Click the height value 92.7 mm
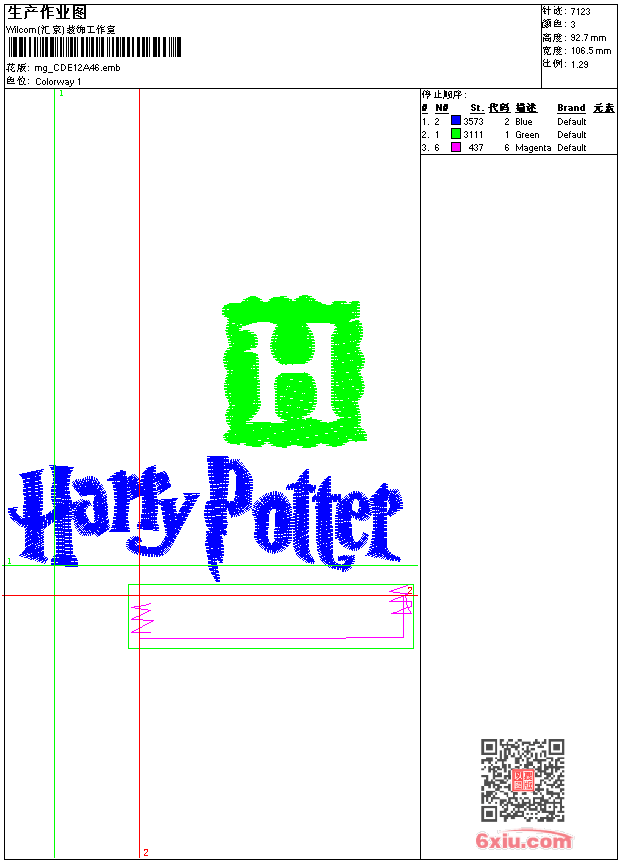This screenshot has height=860, width=620. (588, 38)
